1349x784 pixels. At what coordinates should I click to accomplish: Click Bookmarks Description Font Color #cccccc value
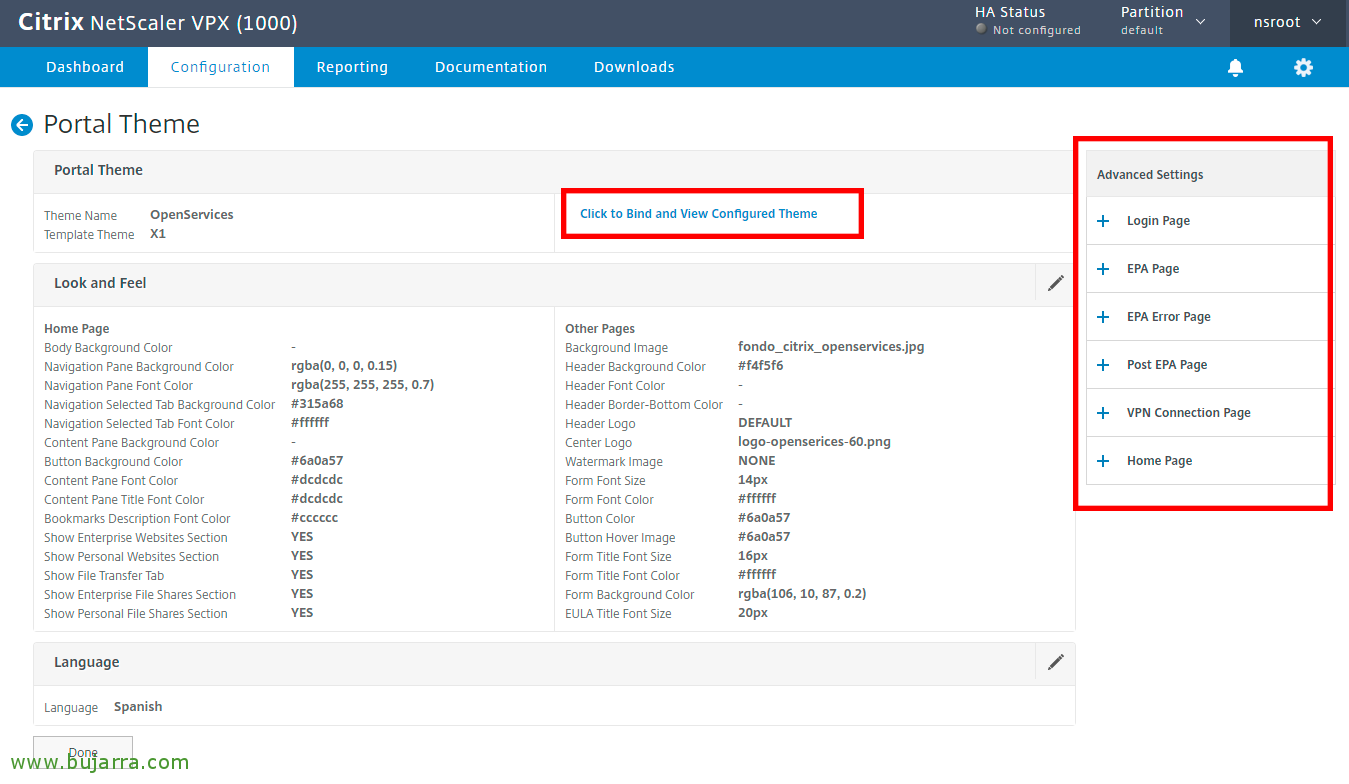click(x=315, y=518)
